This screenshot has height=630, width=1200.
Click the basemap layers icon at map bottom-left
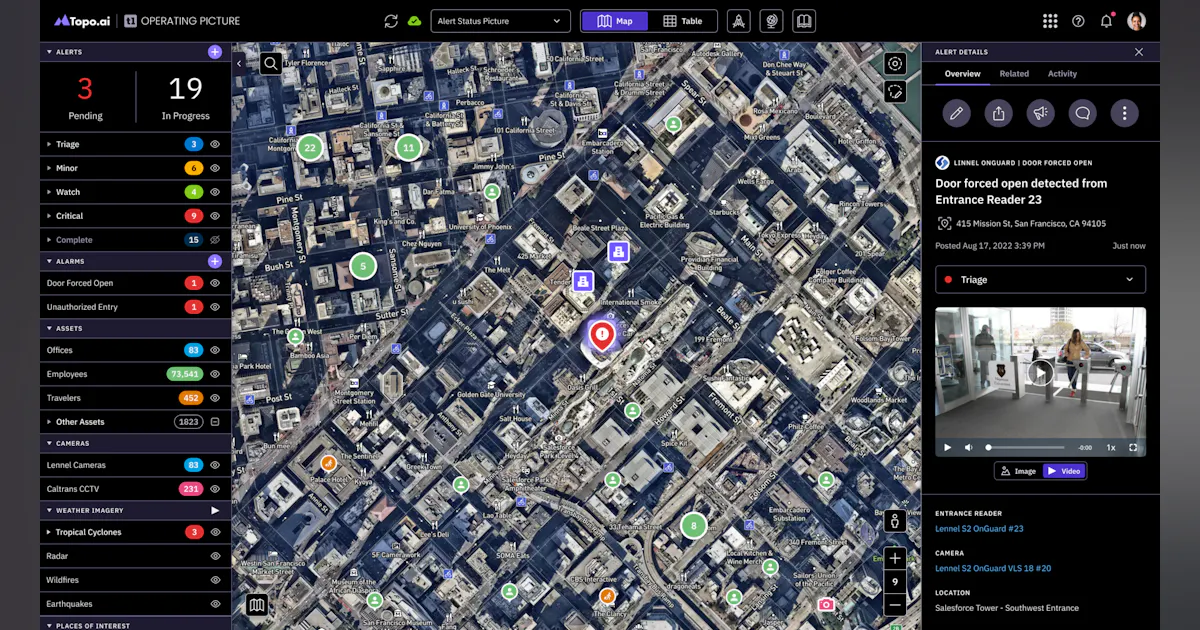point(257,605)
